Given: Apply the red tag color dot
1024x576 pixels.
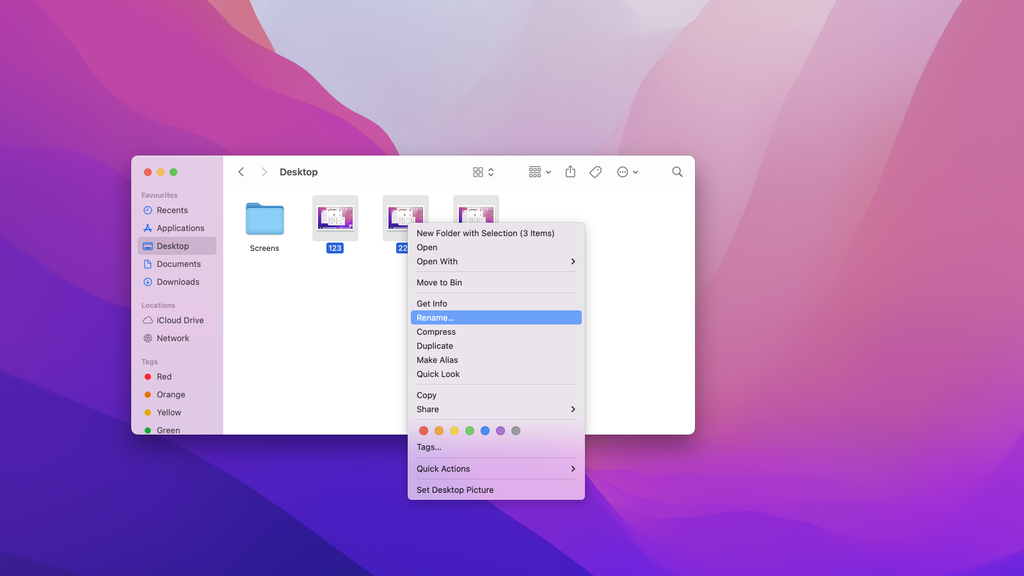Looking at the screenshot, I should point(423,429).
